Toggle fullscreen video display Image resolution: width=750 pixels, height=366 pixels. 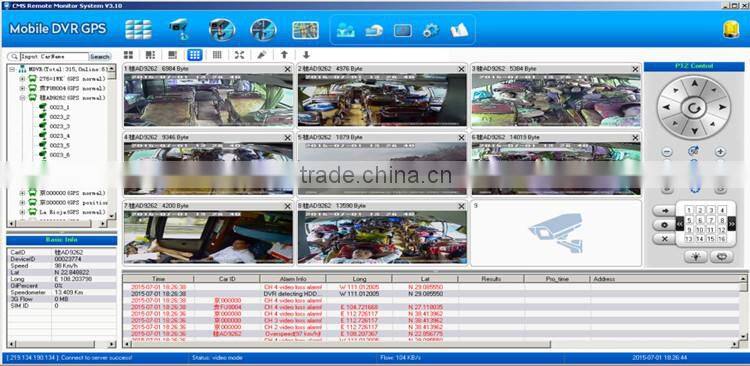point(239,55)
